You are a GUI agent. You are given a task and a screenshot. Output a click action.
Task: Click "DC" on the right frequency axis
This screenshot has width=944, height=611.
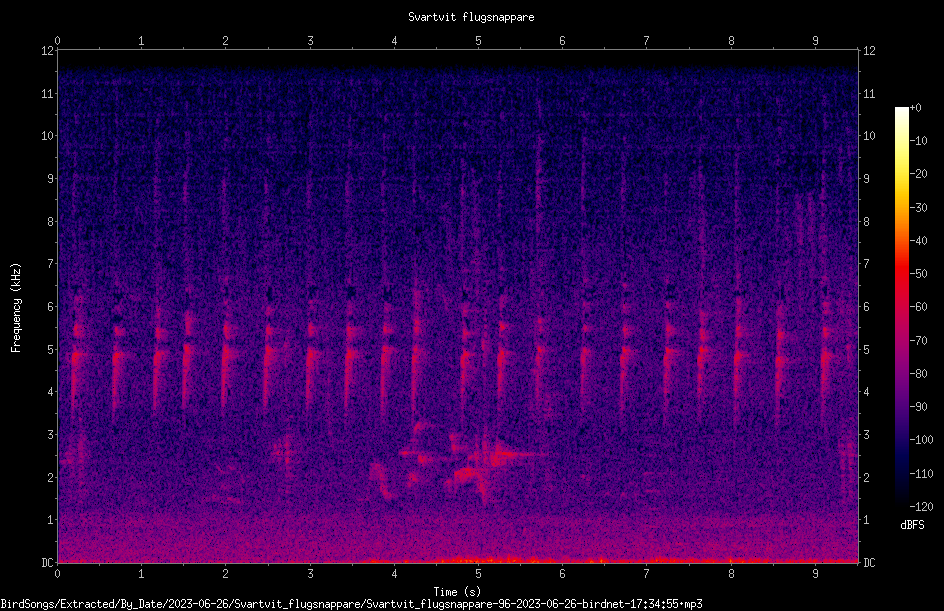(x=869, y=563)
